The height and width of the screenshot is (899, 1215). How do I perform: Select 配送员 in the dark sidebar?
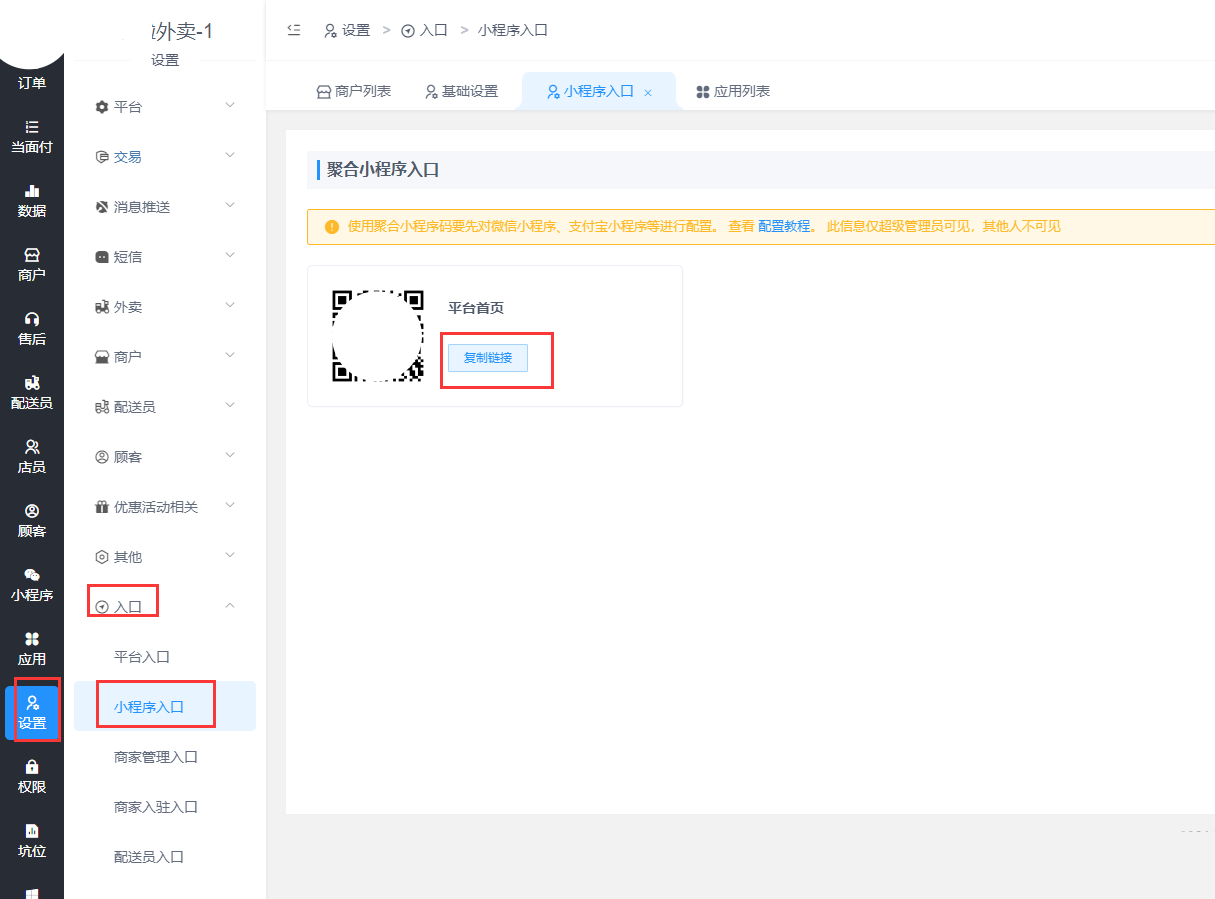click(x=32, y=393)
